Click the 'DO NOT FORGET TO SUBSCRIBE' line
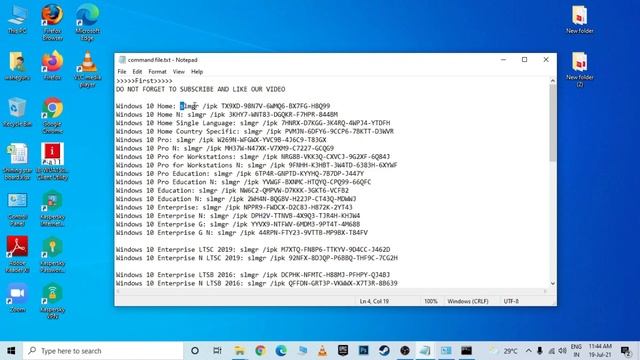This screenshot has height=360, width=640. click(200, 89)
